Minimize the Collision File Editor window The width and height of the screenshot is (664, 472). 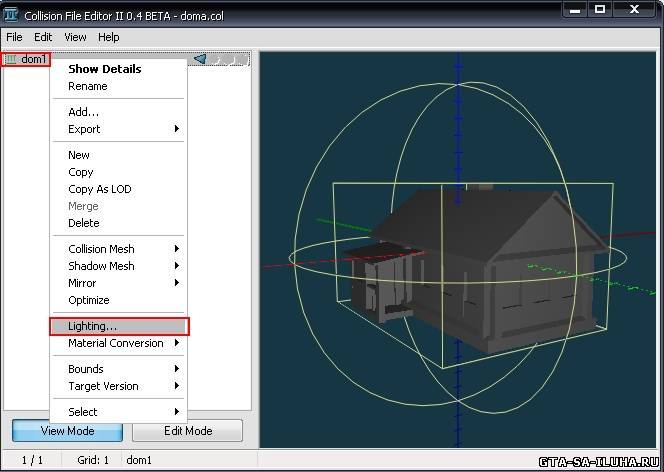click(575, 9)
